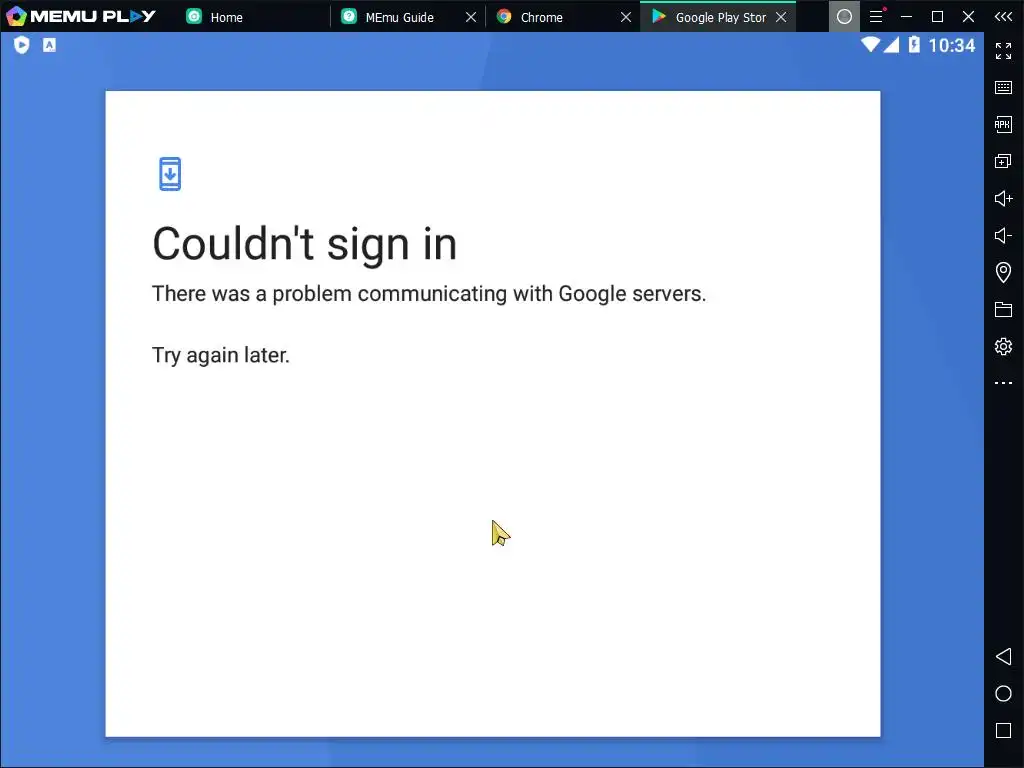The height and width of the screenshot is (768, 1024).
Task: Click the 10:34 clock
Action: [x=952, y=45]
